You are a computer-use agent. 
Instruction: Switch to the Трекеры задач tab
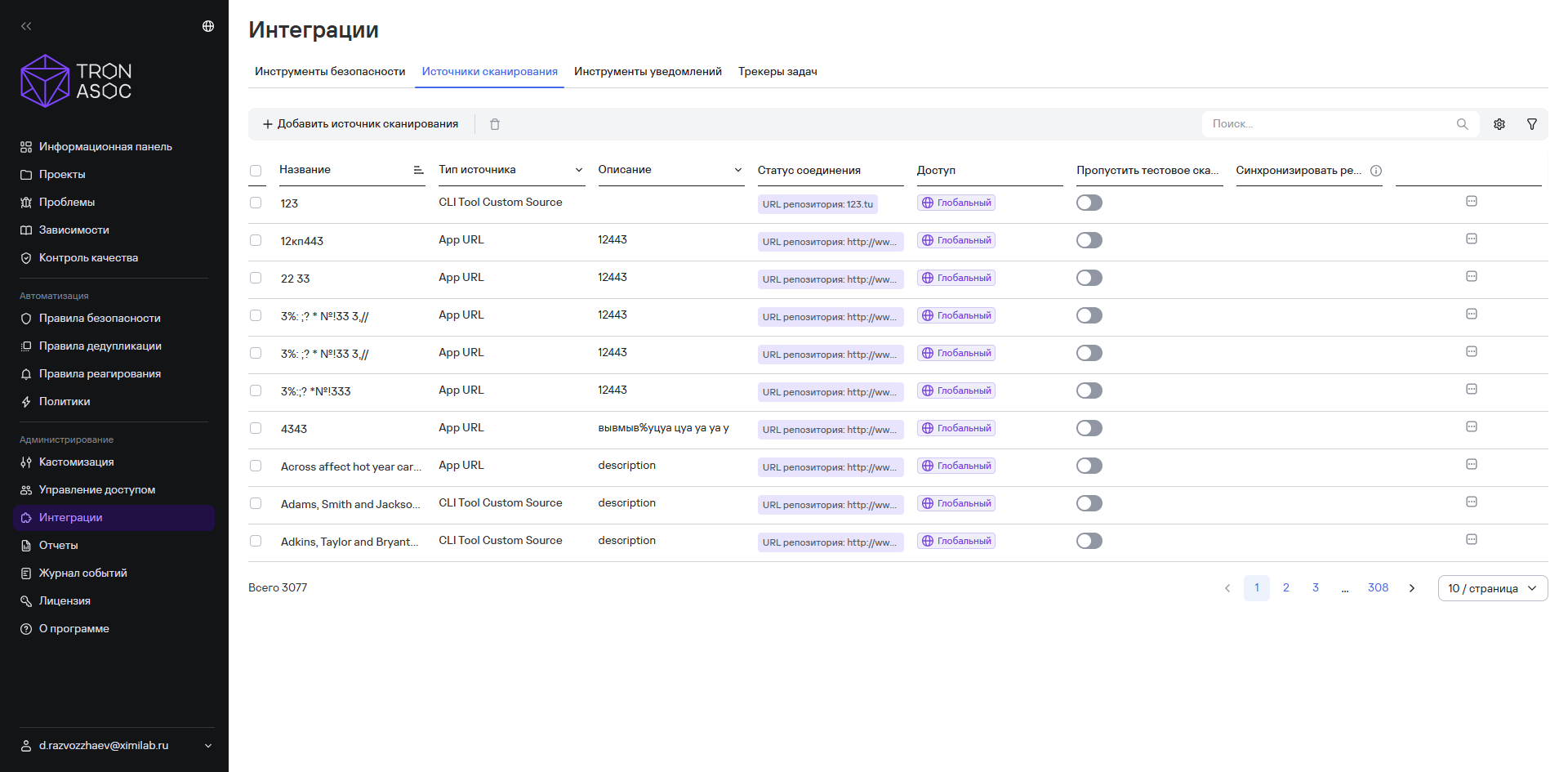[x=777, y=72]
